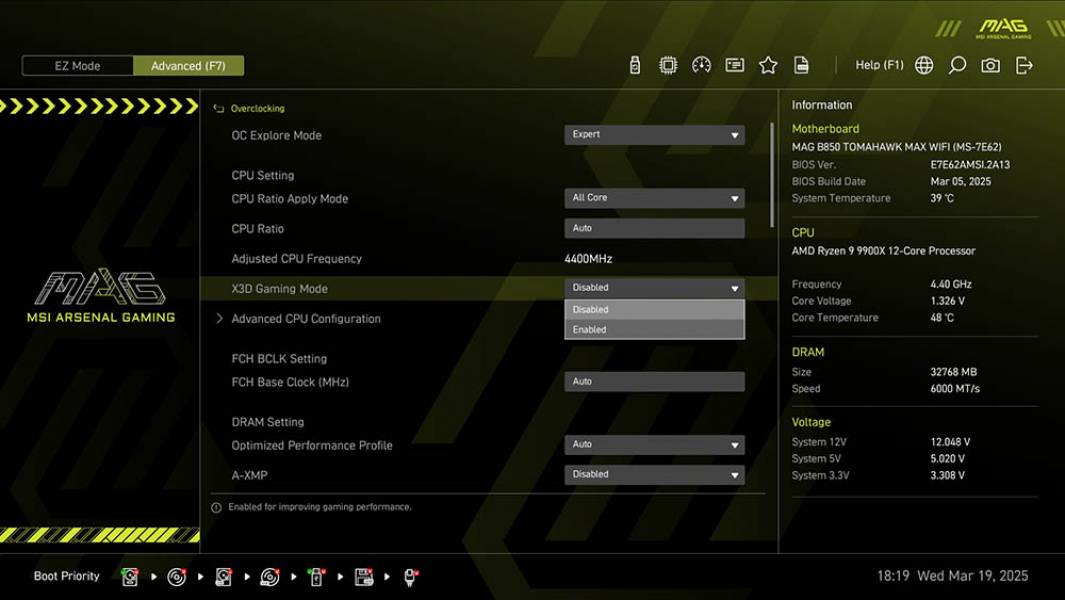The width and height of the screenshot is (1065, 600).
Task: Open OC Explore Mode dropdown
Action: click(654, 135)
